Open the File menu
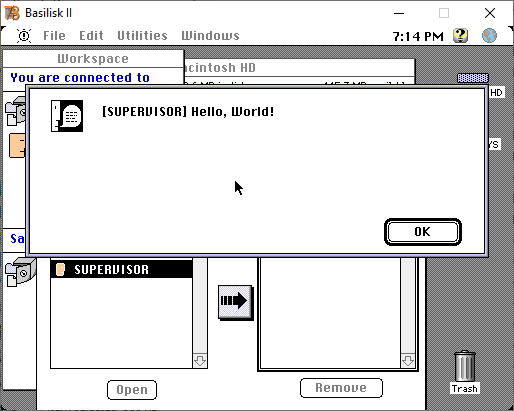Viewport: 514px width, 411px height. click(x=54, y=36)
